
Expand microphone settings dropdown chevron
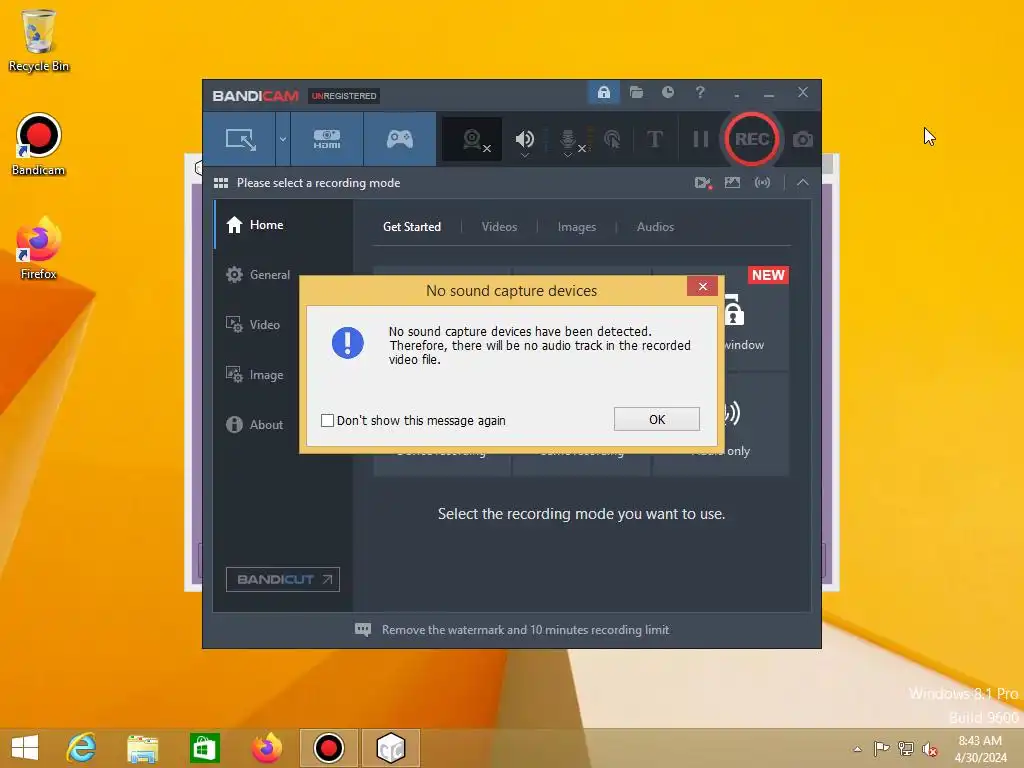coord(568,155)
